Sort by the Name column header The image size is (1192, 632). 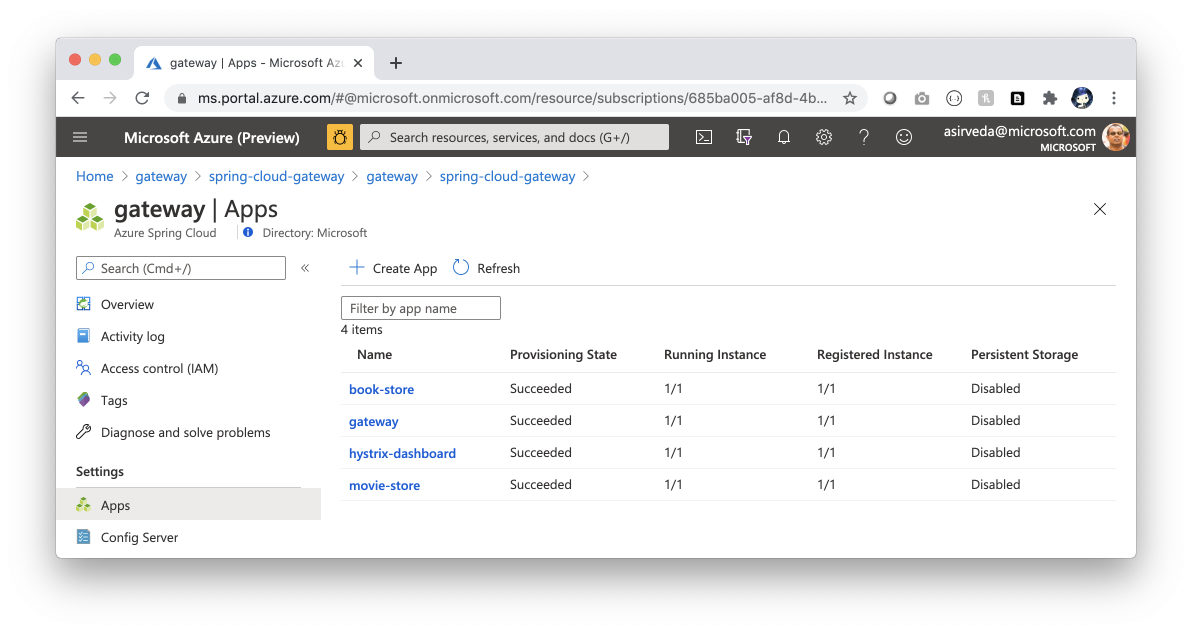(375, 354)
